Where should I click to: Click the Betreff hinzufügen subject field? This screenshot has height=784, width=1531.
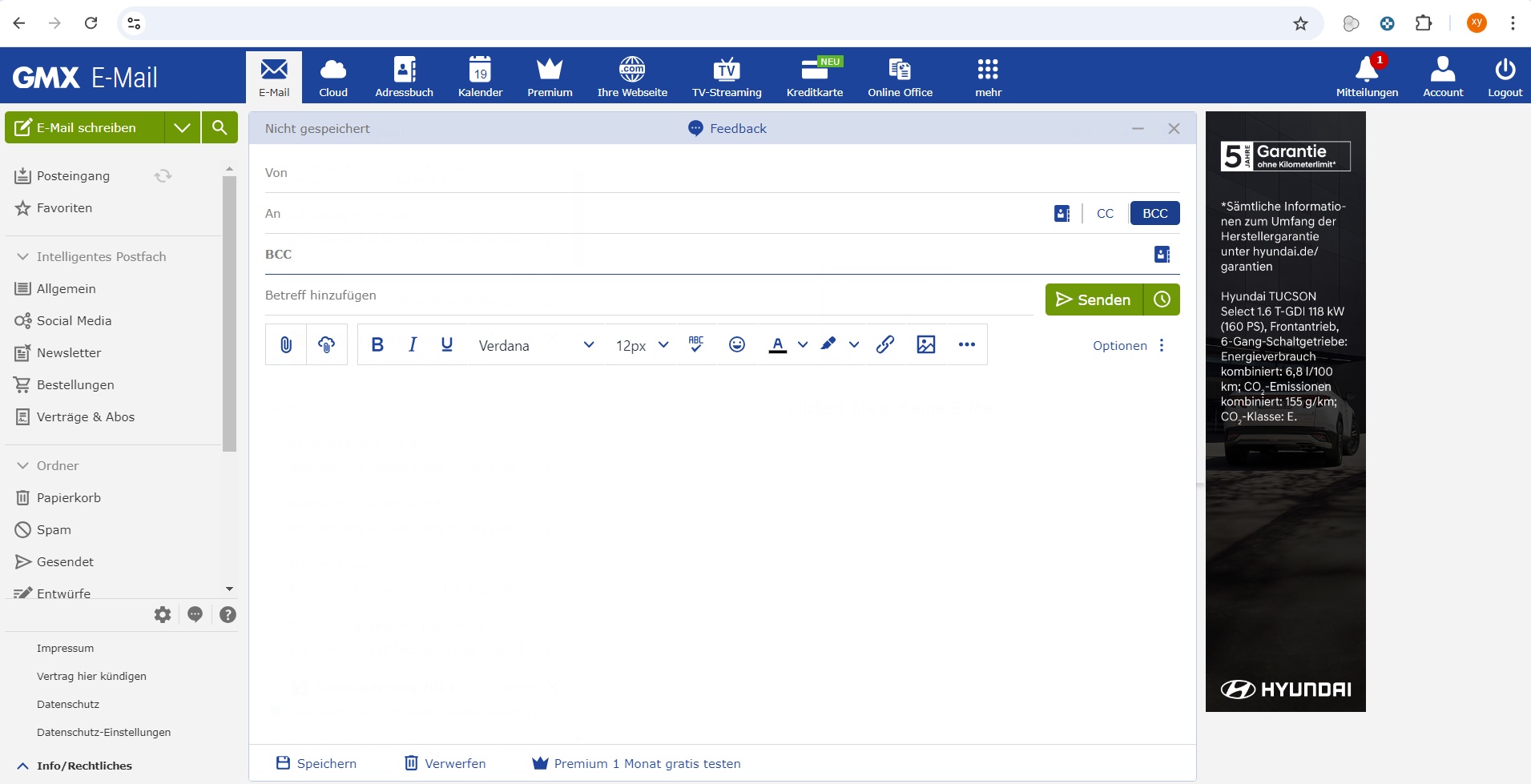pos(561,295)
